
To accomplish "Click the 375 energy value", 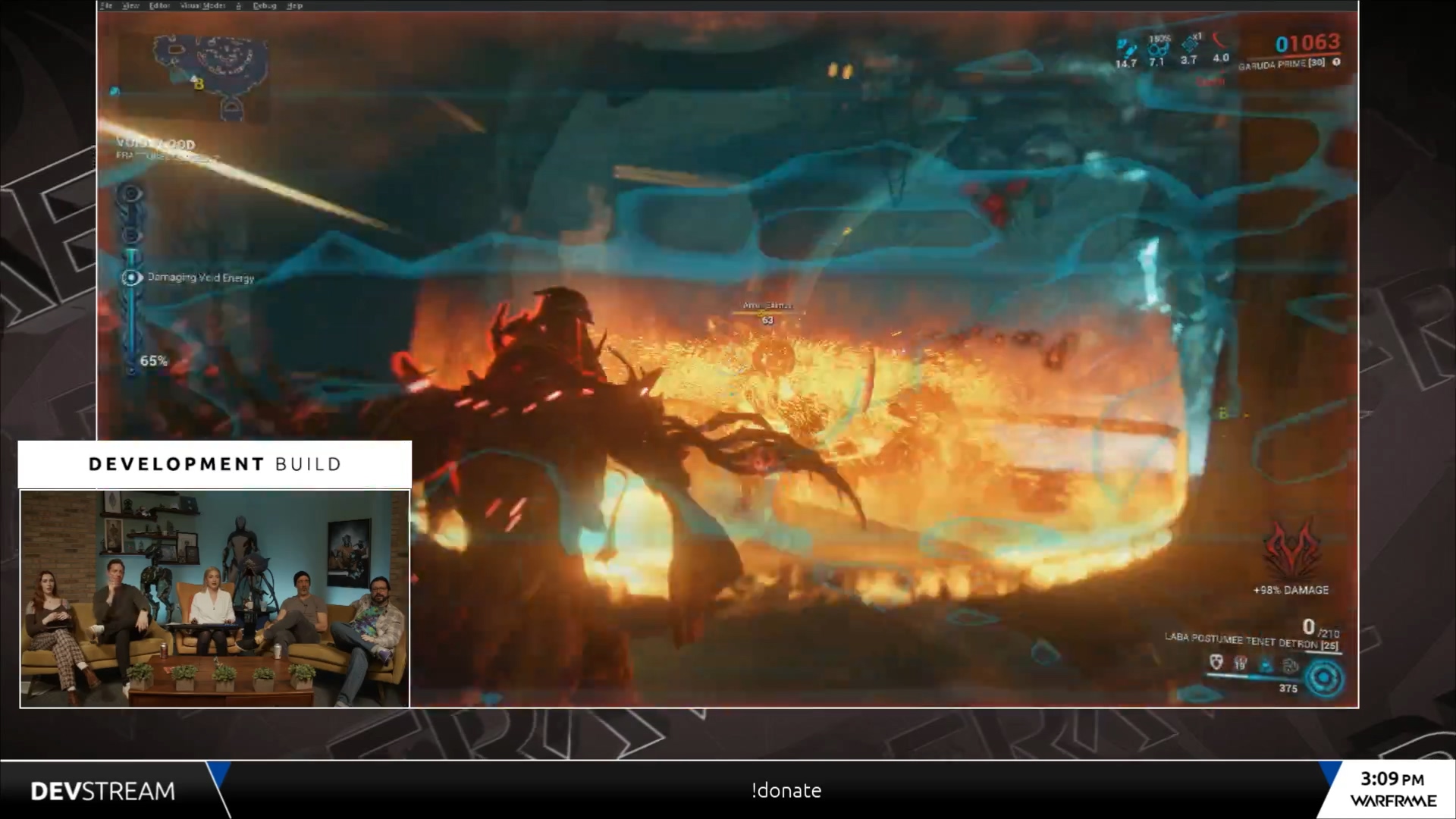I will 1288,689.
